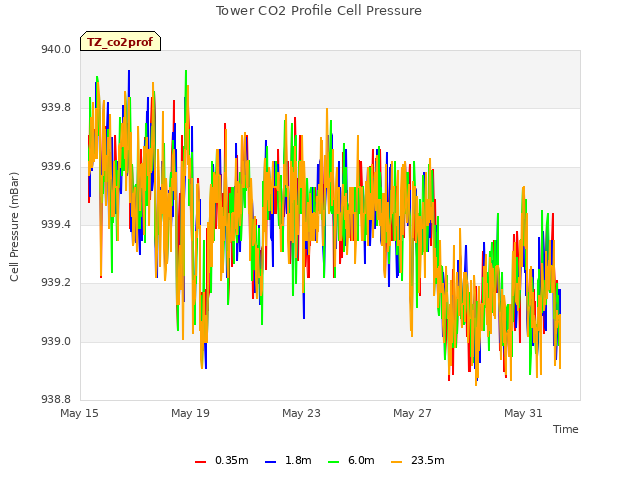The width and height of the screenshot is (640, 480).
Task: Select the 23.5m legend label
Action: click(x=428, y=460)
